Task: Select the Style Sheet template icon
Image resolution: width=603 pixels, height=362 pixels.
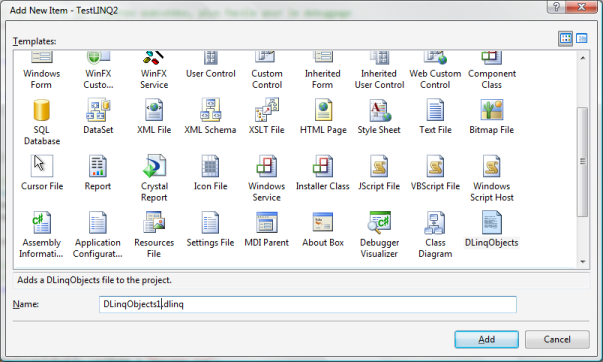Action: coord(379,110)
